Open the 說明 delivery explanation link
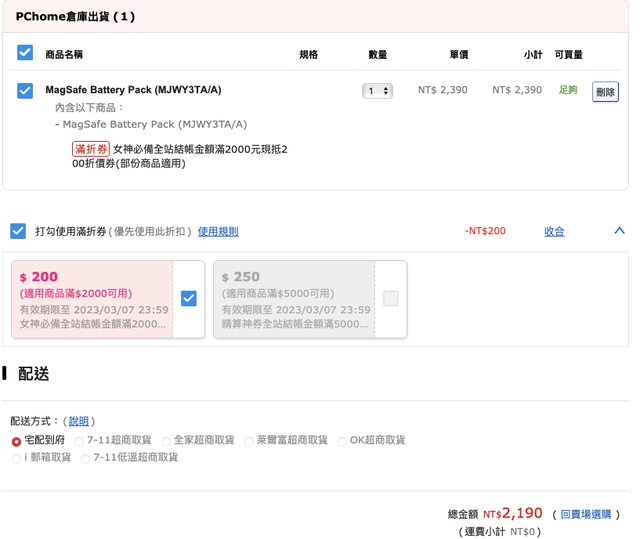 pyautogui.click(x=78, y=421)
